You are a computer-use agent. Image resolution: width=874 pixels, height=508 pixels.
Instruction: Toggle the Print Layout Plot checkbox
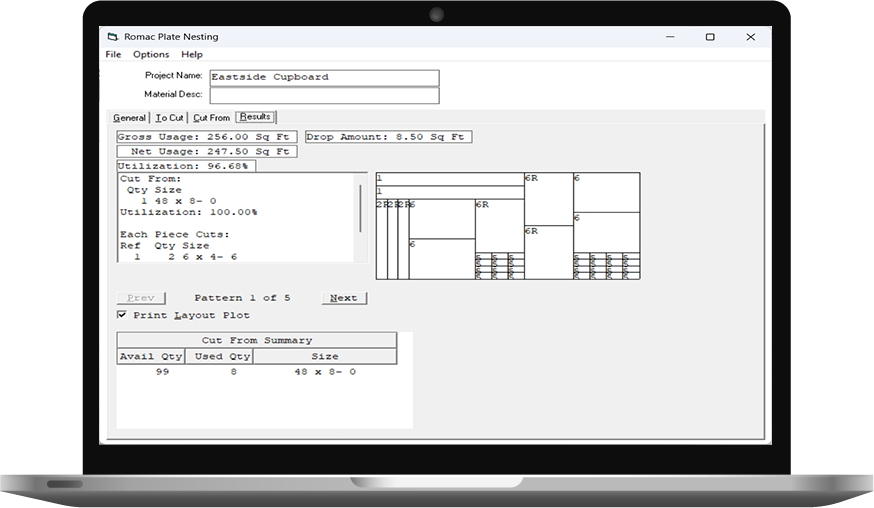[x=122, y=315]
